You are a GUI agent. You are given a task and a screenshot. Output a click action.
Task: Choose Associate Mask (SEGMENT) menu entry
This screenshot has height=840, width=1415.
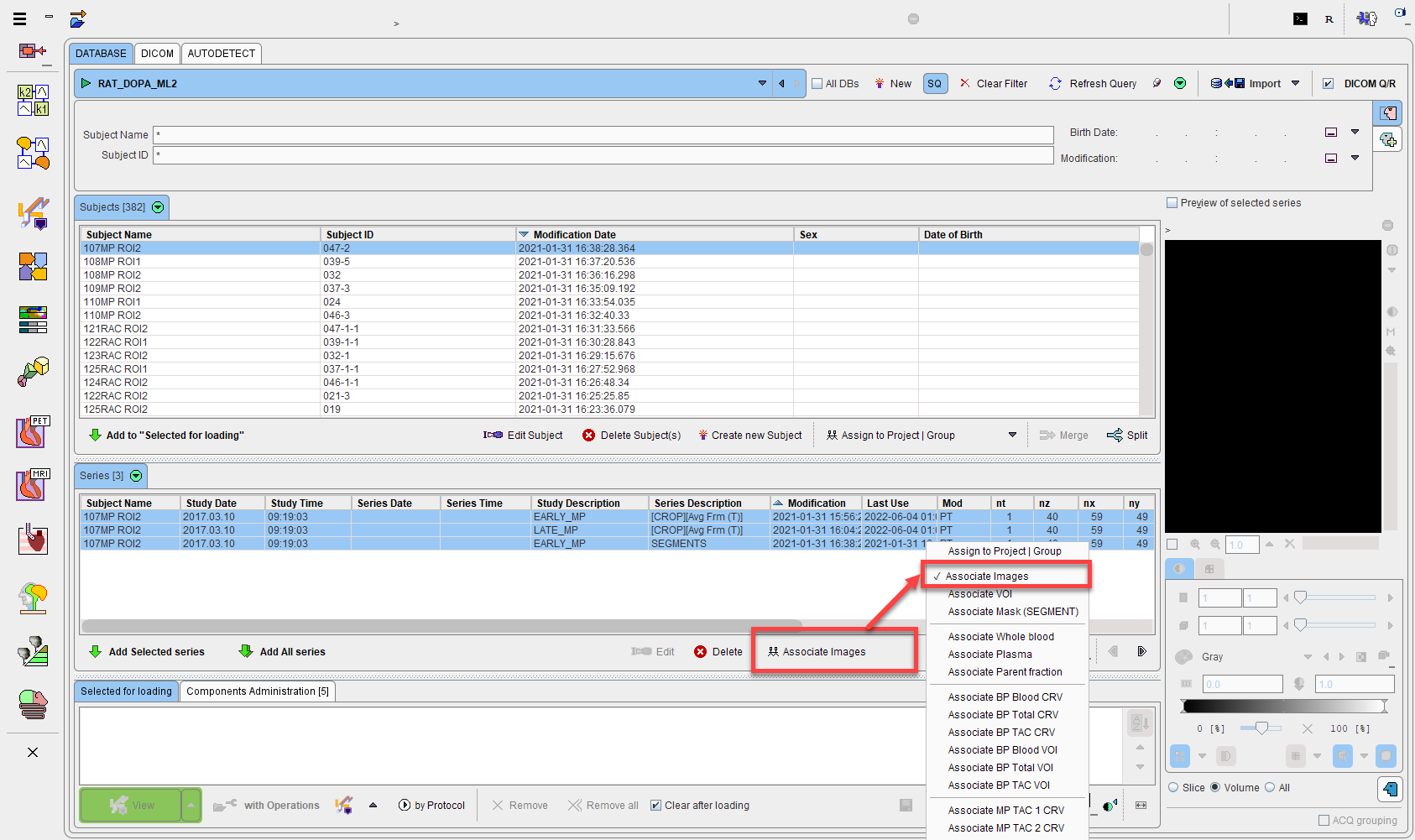1013,611
